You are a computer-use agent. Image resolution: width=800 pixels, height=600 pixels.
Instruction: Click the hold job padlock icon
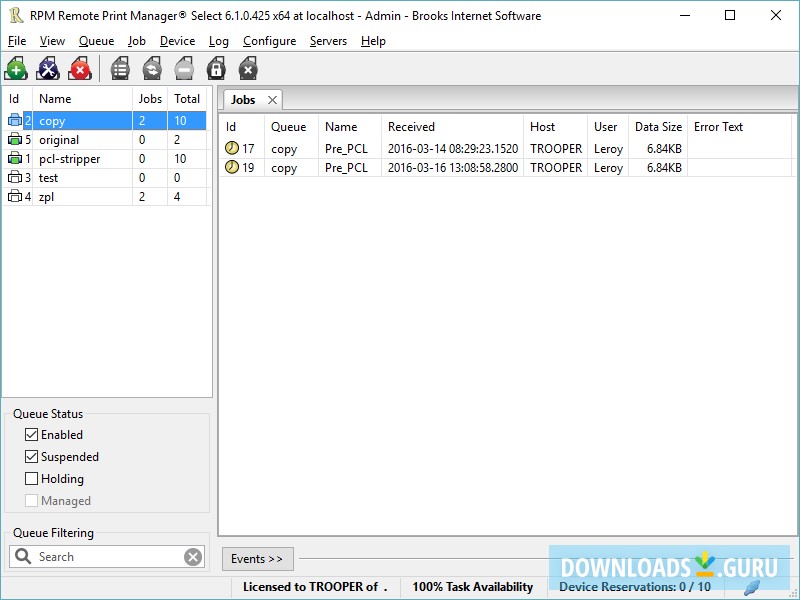pos(215,68)
